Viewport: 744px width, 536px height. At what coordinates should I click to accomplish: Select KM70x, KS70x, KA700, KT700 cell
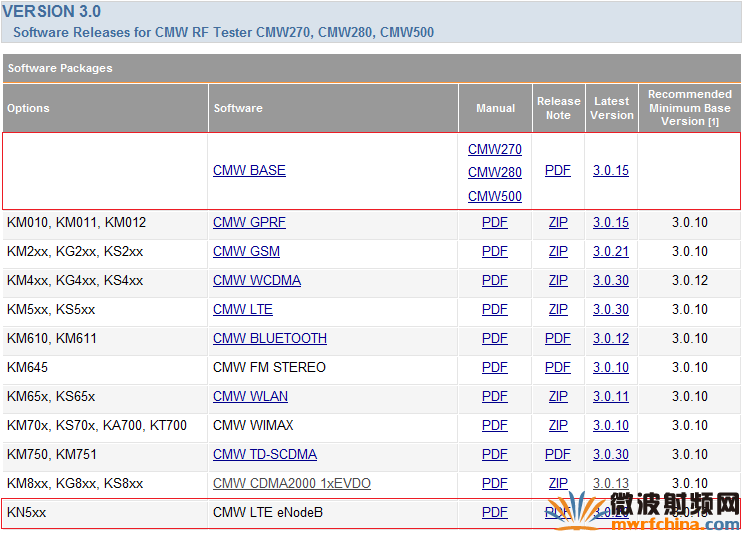[105, 427]
